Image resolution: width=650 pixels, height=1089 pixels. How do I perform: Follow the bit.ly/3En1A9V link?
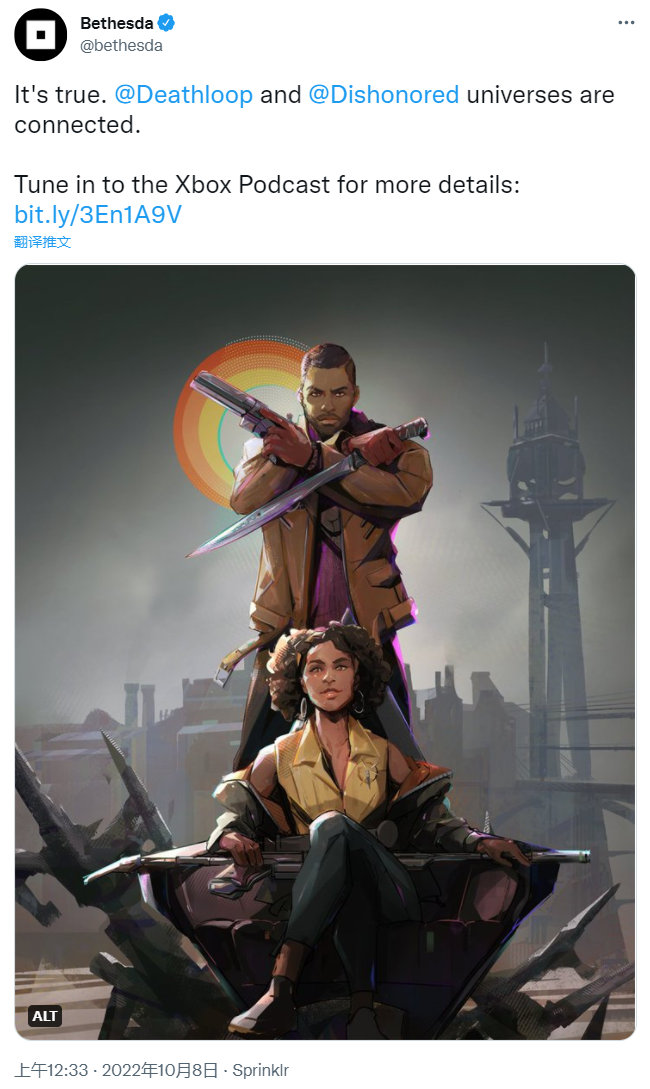[98, 215]
